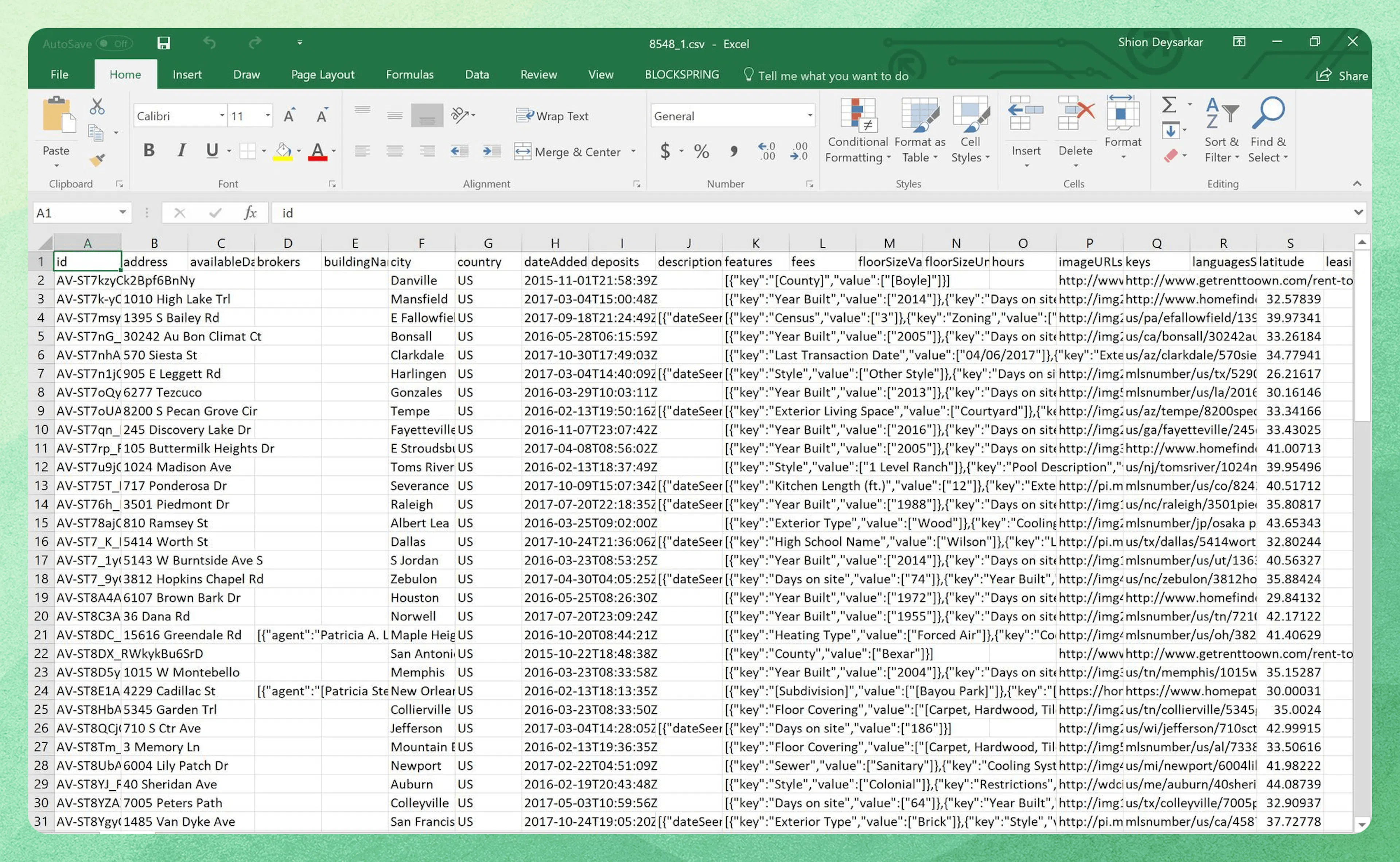The image size is (1400, 862).
Task: Enable Merge & Center for selection
Action: pos(570,151)
